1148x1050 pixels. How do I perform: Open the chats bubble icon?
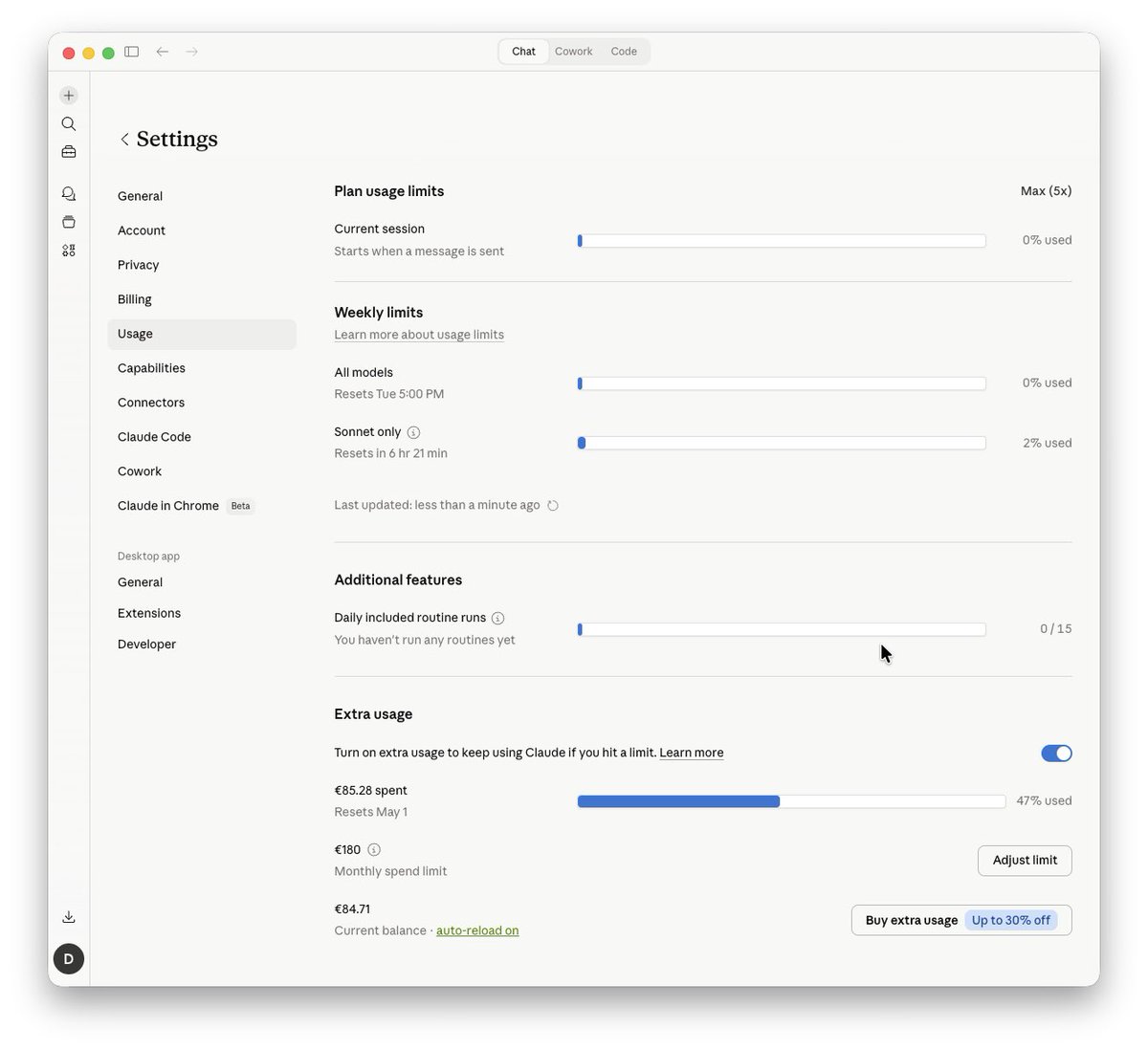point(69,193)
